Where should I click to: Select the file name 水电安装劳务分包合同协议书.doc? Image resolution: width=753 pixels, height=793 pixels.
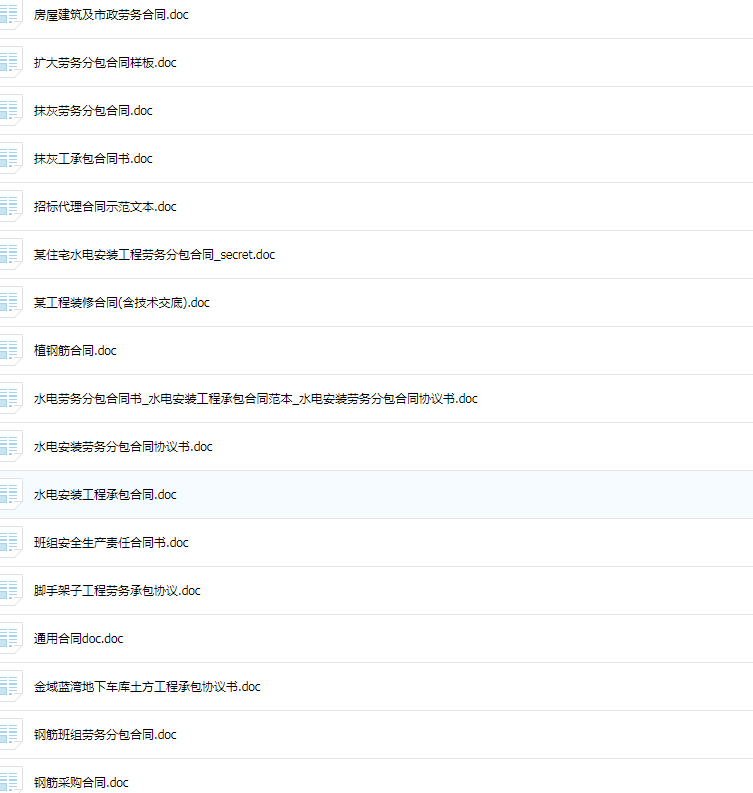[x=123, y=447]
